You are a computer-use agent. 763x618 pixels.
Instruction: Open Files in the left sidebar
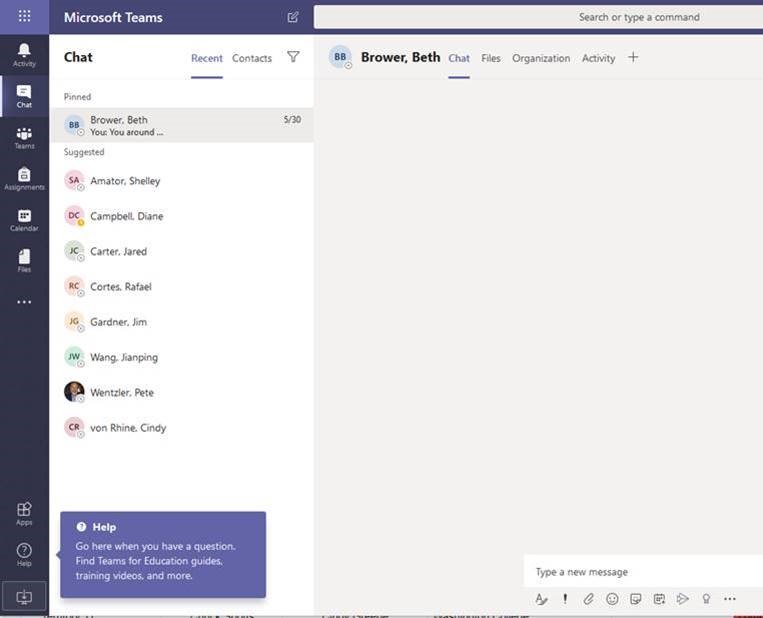point(24,261)
